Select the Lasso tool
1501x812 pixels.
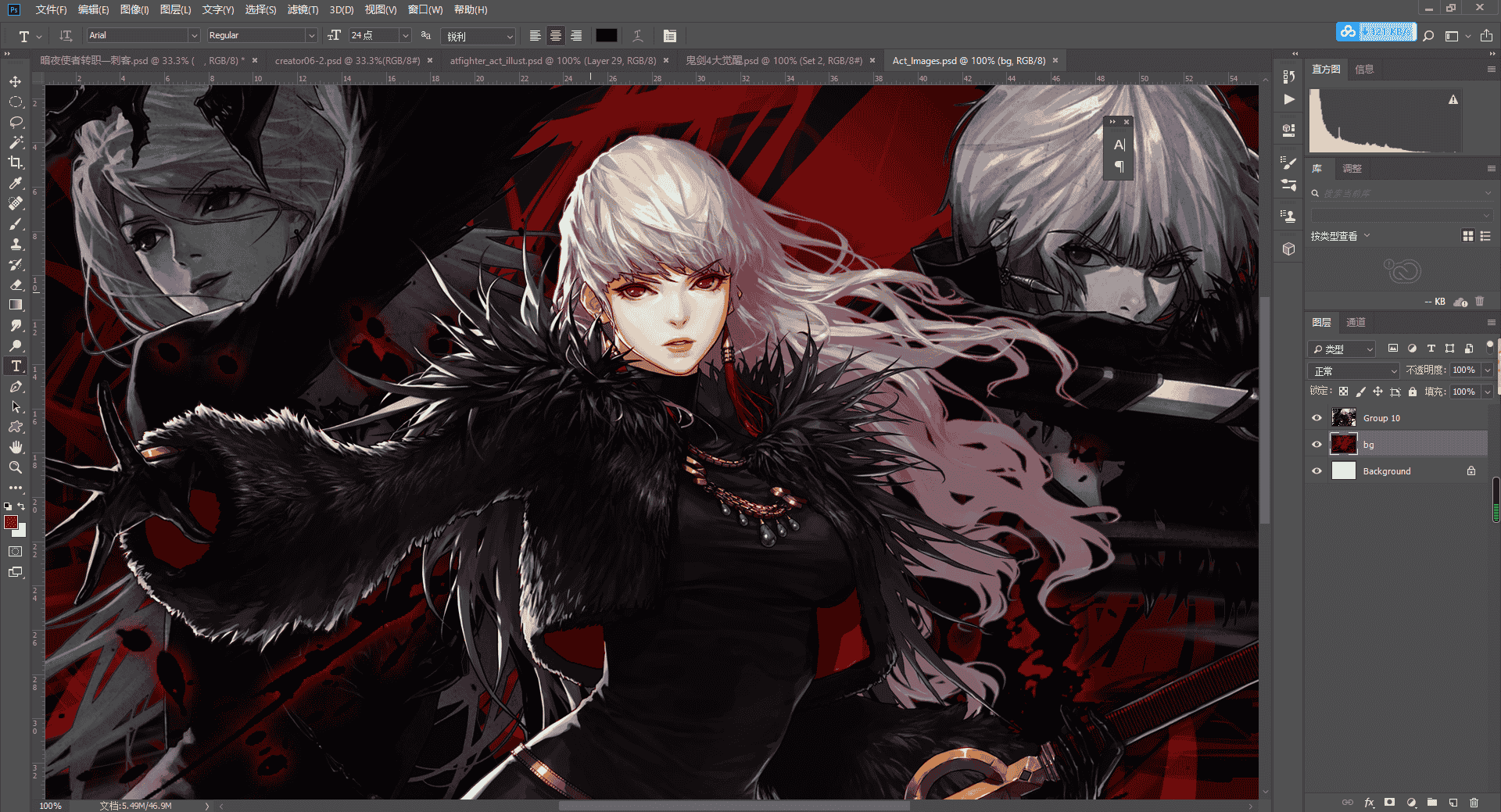(x=15, y=122)
